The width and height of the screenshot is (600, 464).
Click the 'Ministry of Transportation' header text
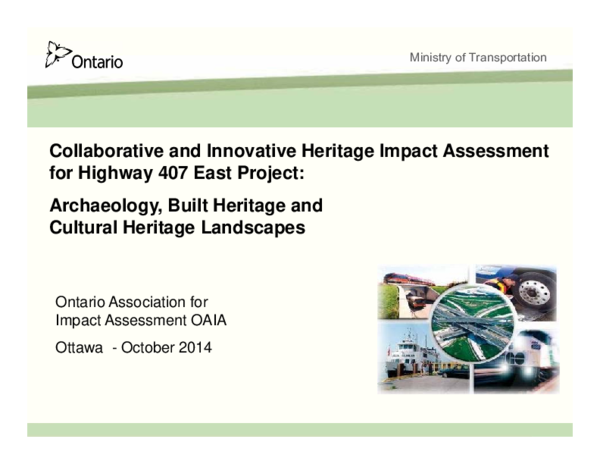[478, 57]
